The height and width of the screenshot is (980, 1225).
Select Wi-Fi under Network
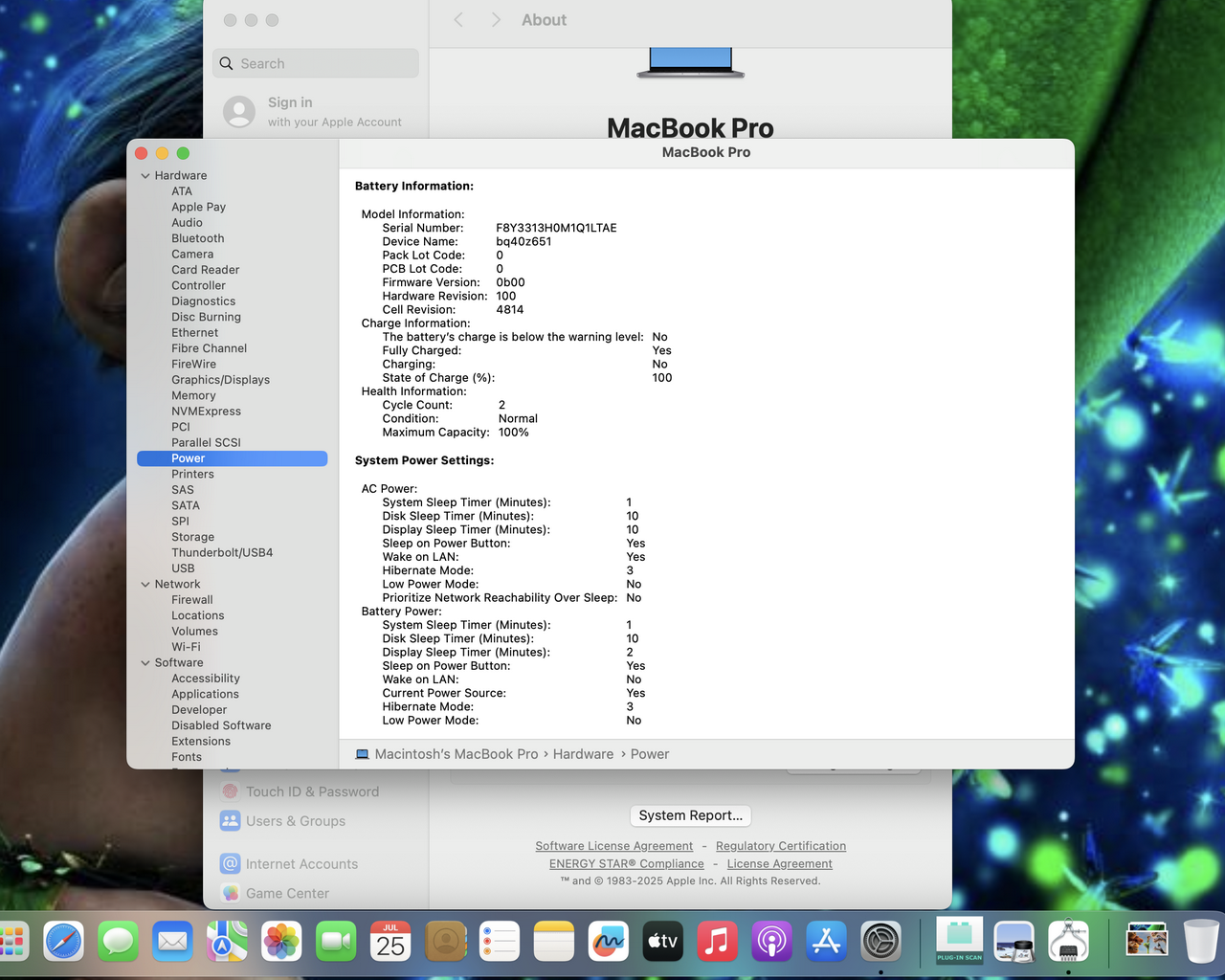click(187, 647)
